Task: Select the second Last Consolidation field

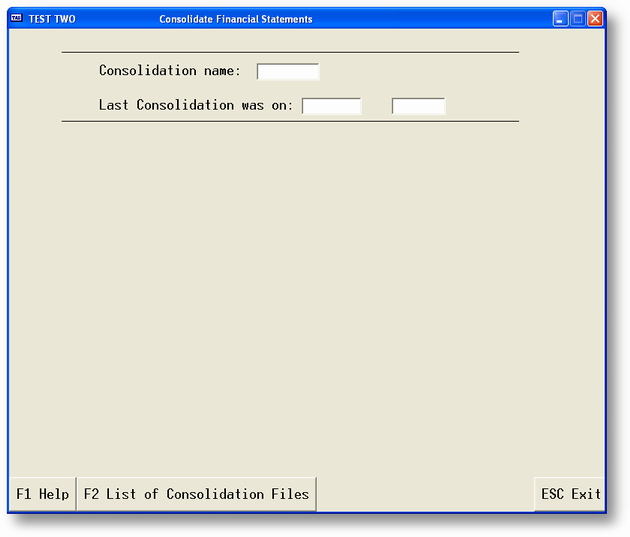Action: point(418,106)
